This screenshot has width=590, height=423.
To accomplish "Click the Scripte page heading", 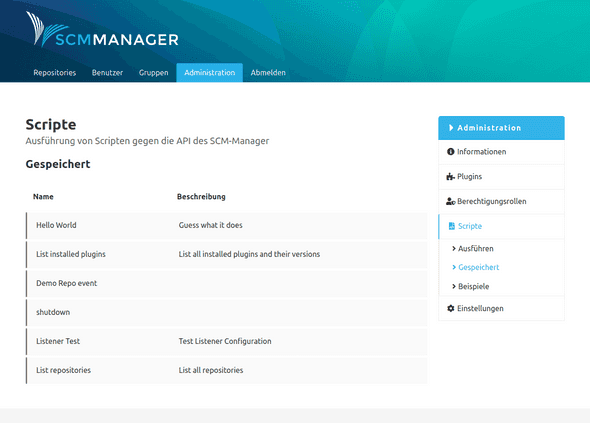I will click(x=51, y=125).
